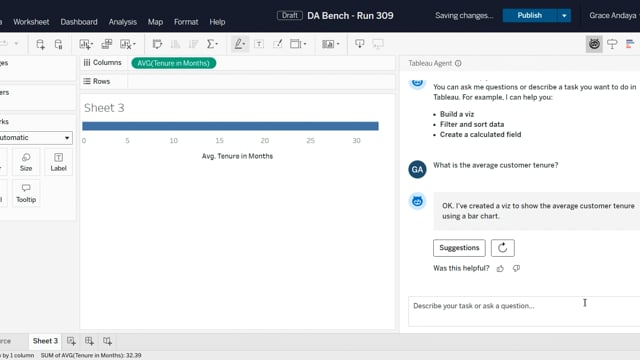Click the Draft badge

(x=289, y=16)
